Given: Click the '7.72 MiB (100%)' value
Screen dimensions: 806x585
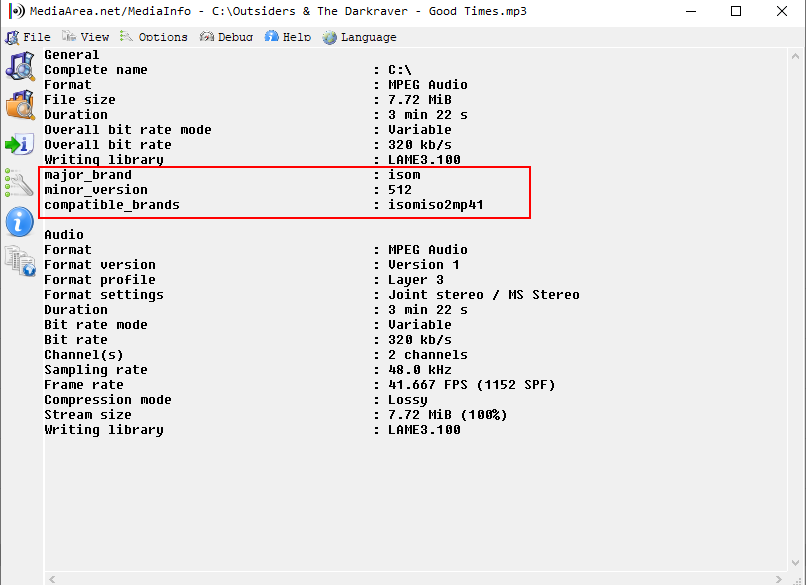Looking at the screenshot, I should click(448, 415).
